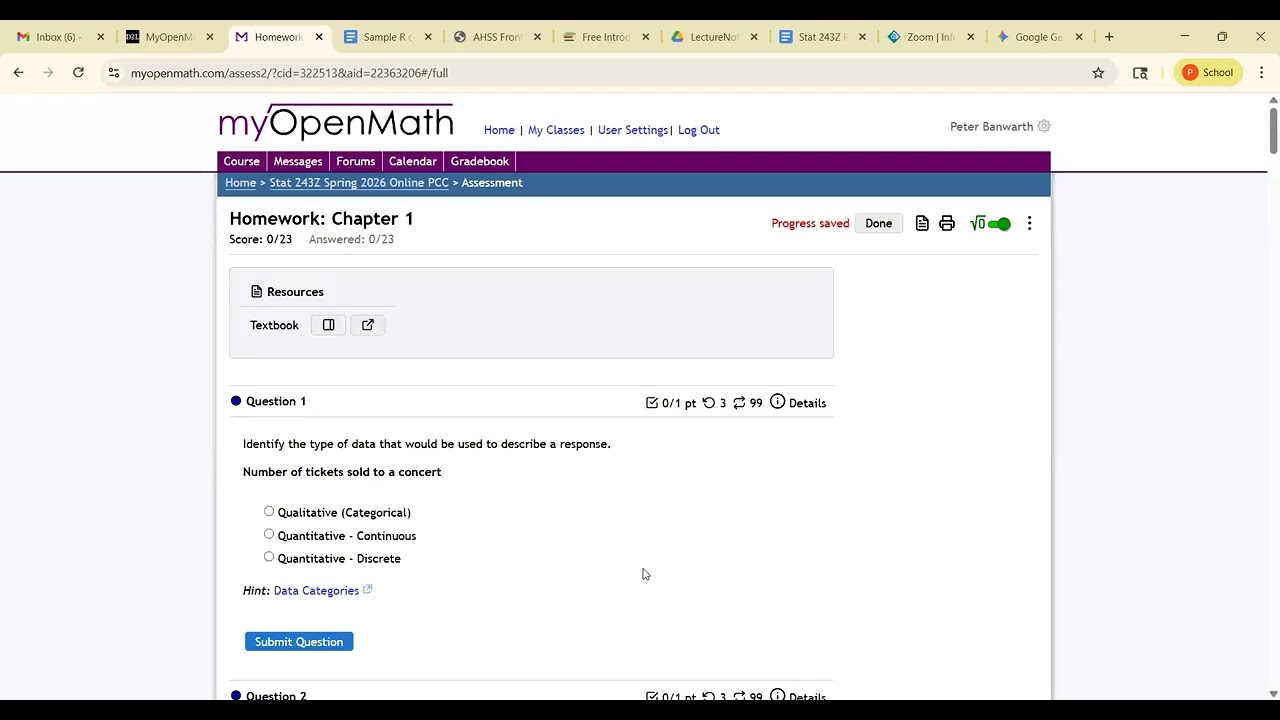The width and height of the screenshot is (1280, 720).
Task: Click the browser back arrow
Action: coord(18,72)
